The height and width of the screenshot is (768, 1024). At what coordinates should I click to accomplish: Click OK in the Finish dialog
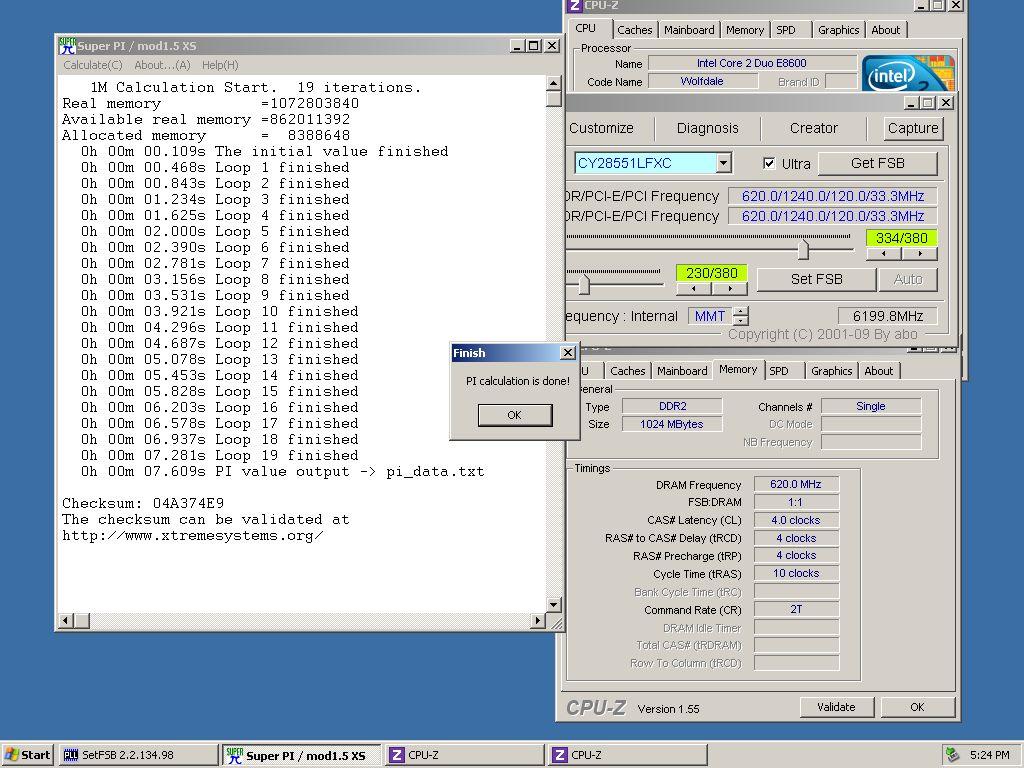(515, 415)
